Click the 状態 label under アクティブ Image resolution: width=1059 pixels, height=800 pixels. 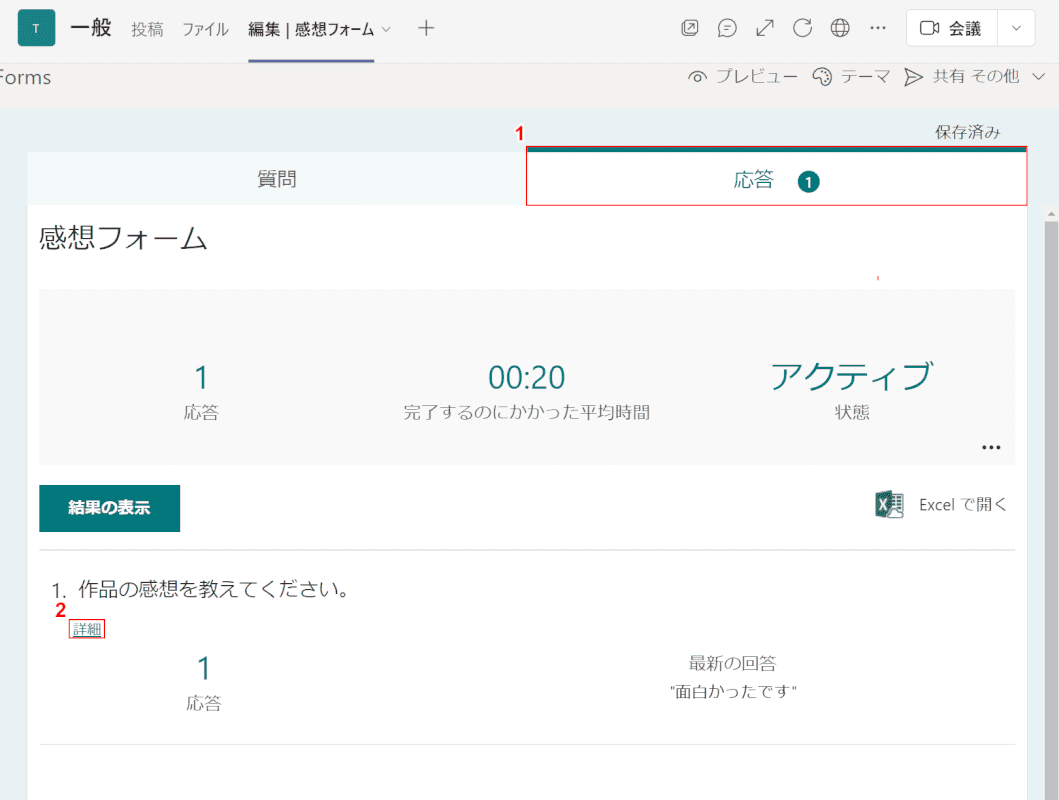[x=852, y=412]
